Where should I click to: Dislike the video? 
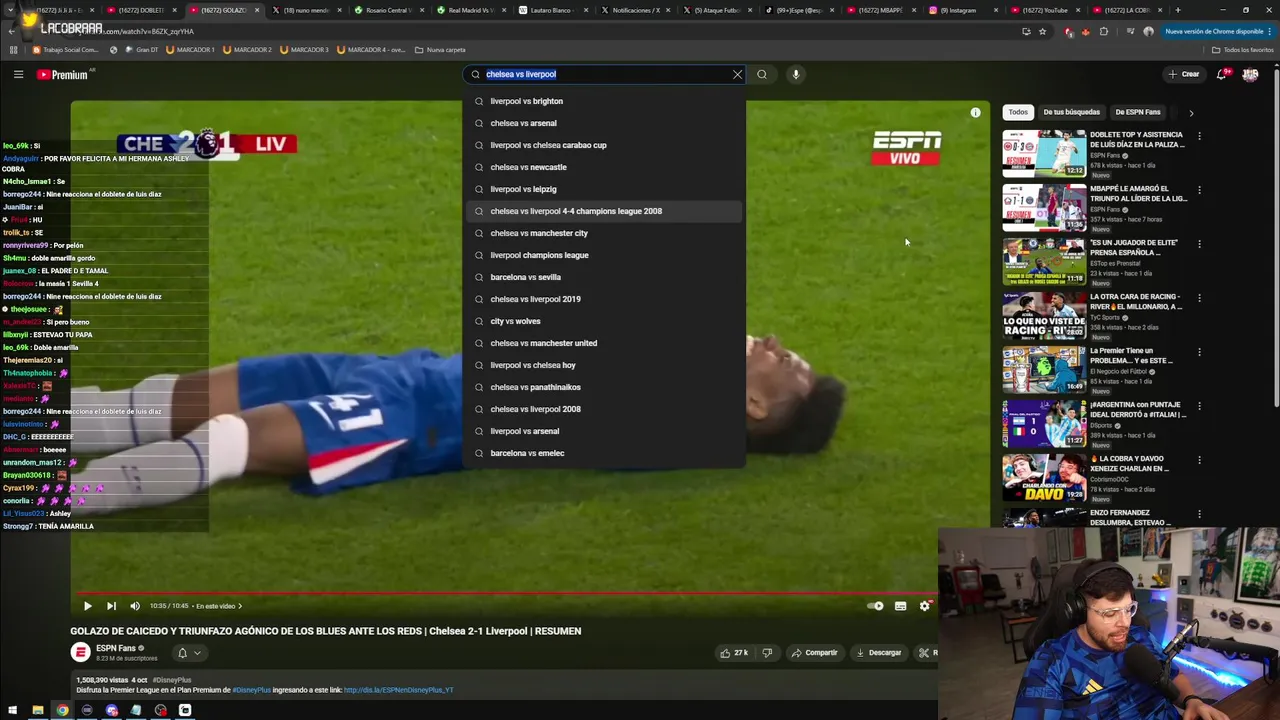click(x=767, y=653)
